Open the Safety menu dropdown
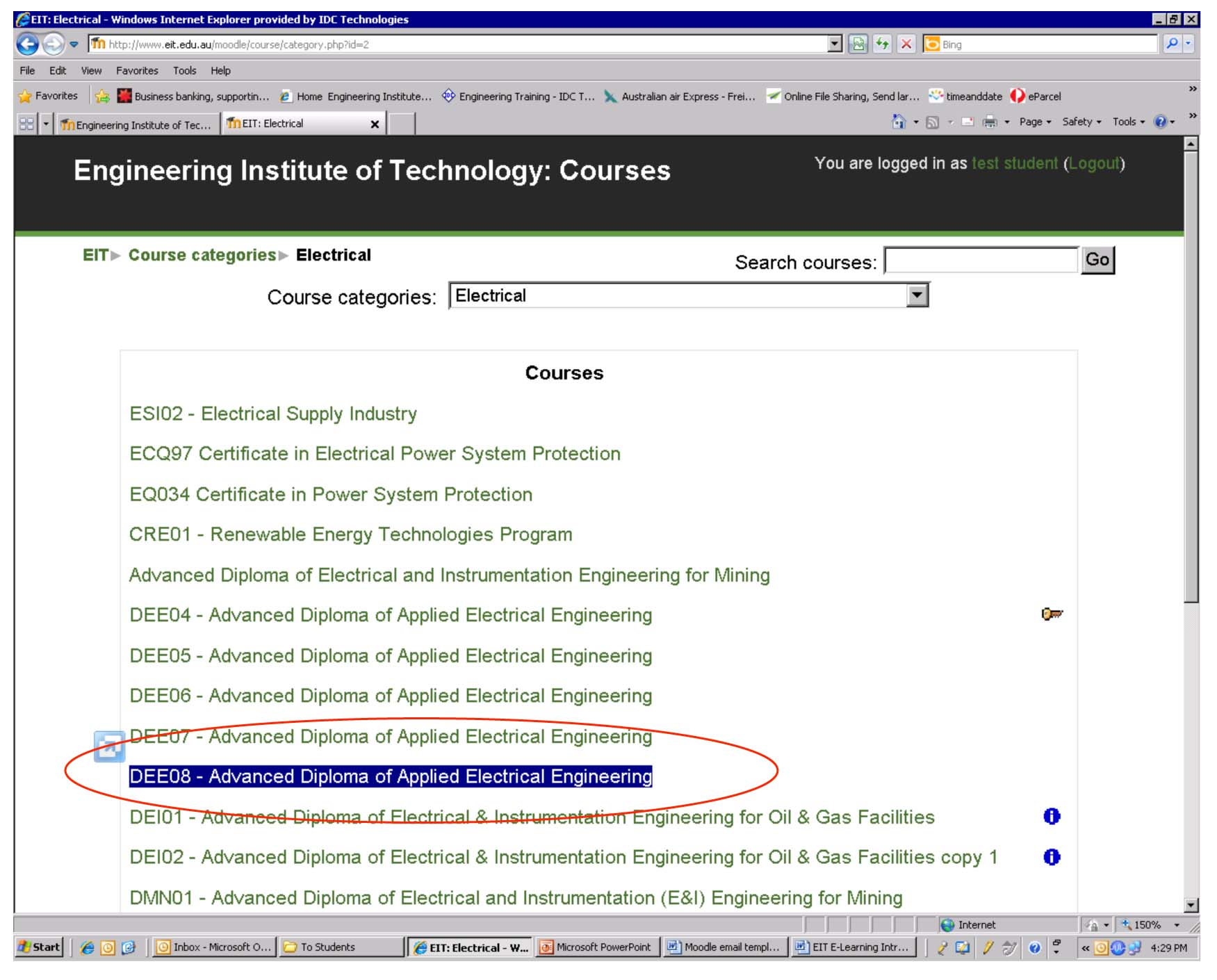1217x980 pixels. (1081, 122)
